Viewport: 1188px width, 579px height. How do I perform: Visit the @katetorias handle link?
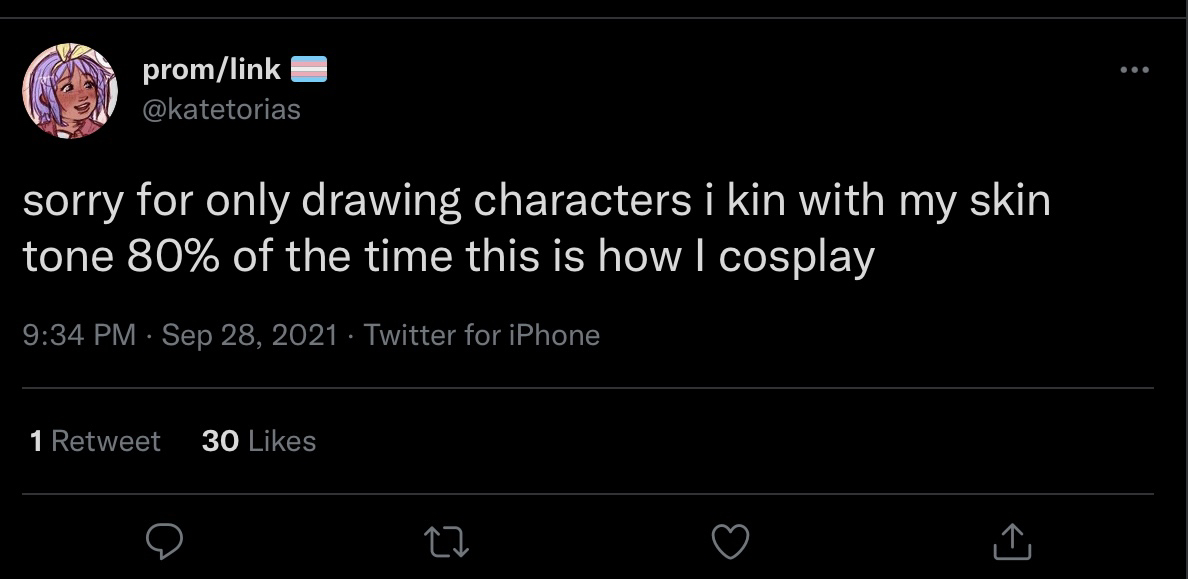[221, 110]
